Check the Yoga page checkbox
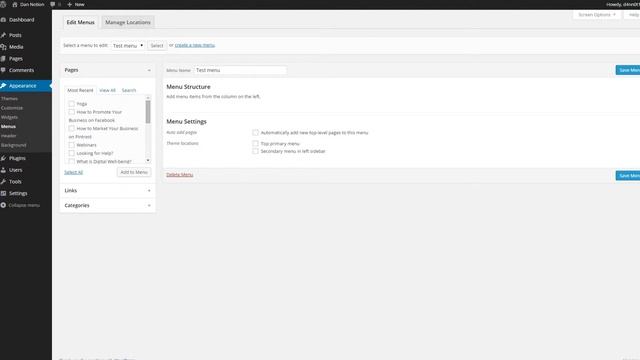Screen dimensions: 640x360 (71, 104)
